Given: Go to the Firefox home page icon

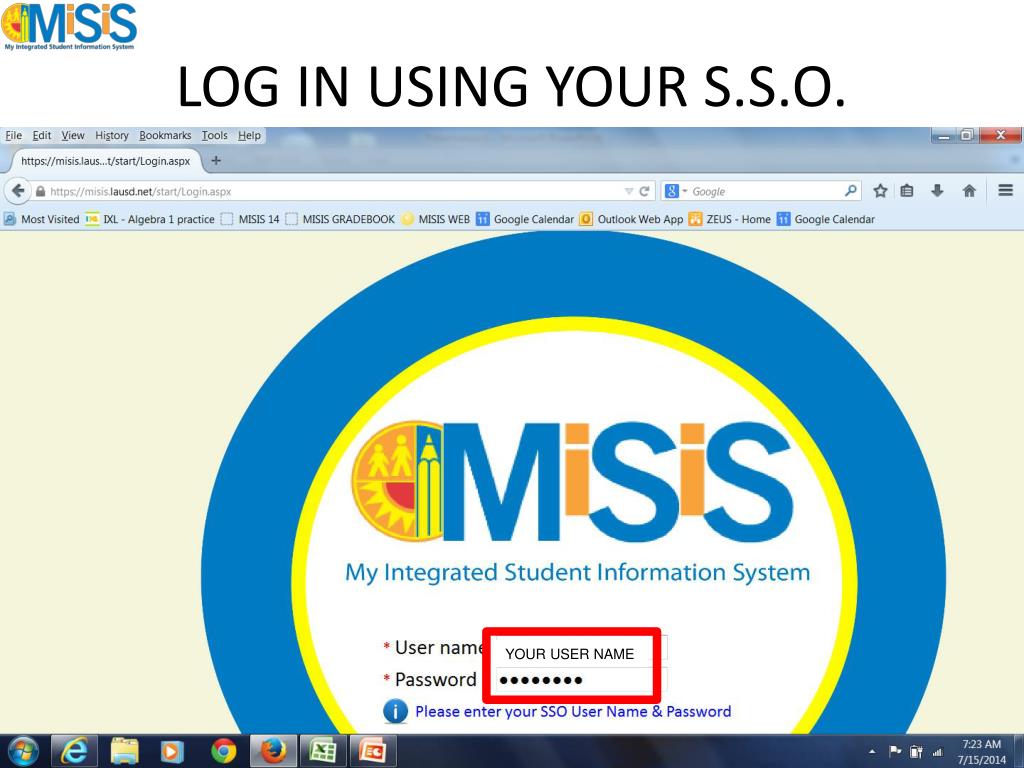Looking at the screenshot, I should pyautogui.click(x=969, y=191).
